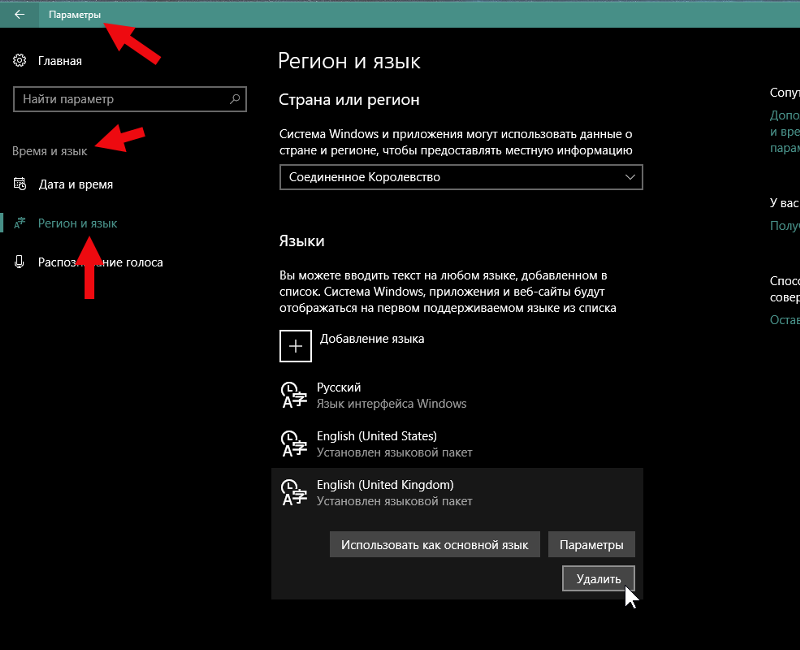Click the Дата и время calendar icon
800x650 pixels.
pyautogui.click(x=20, y=184)
